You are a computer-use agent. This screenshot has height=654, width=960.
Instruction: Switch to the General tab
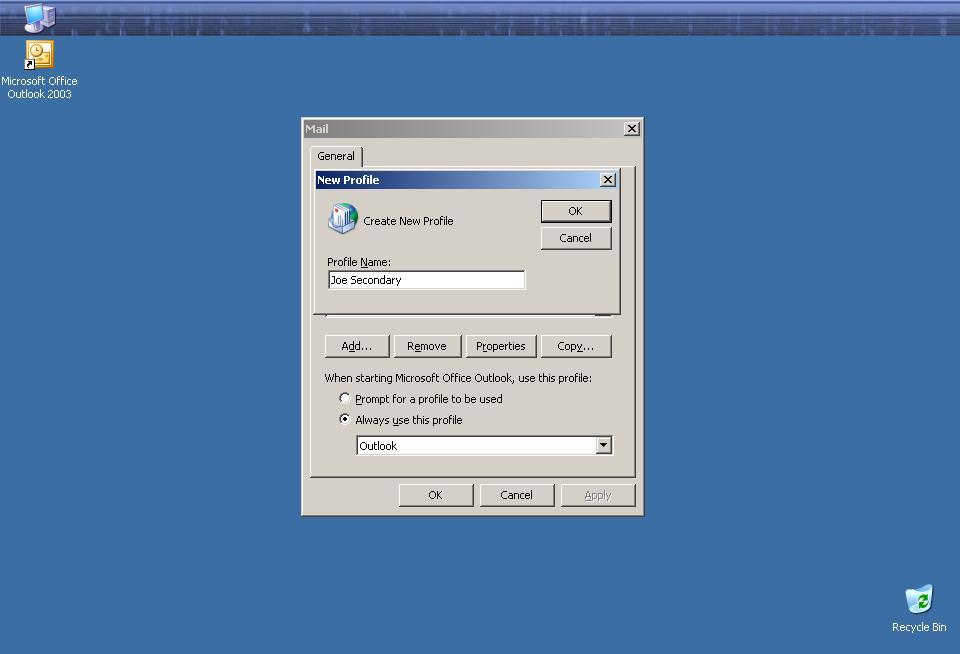click(x=336, y=156)
